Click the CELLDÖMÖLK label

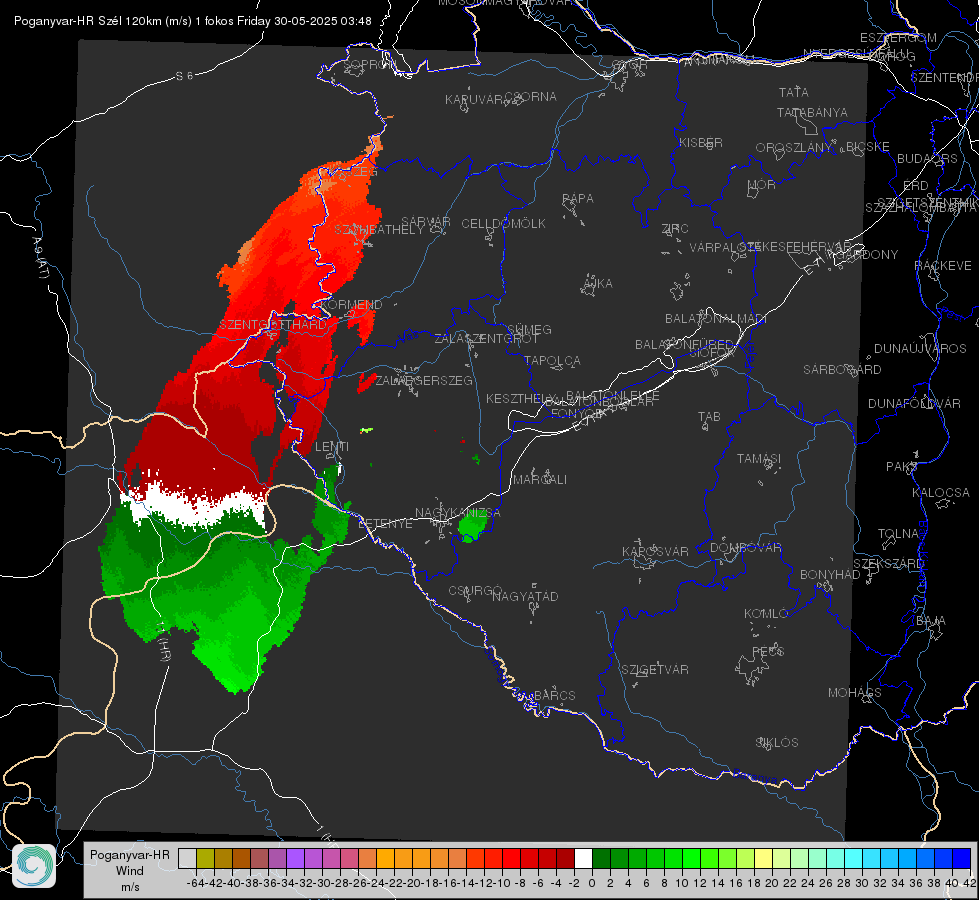click(503, 224)
